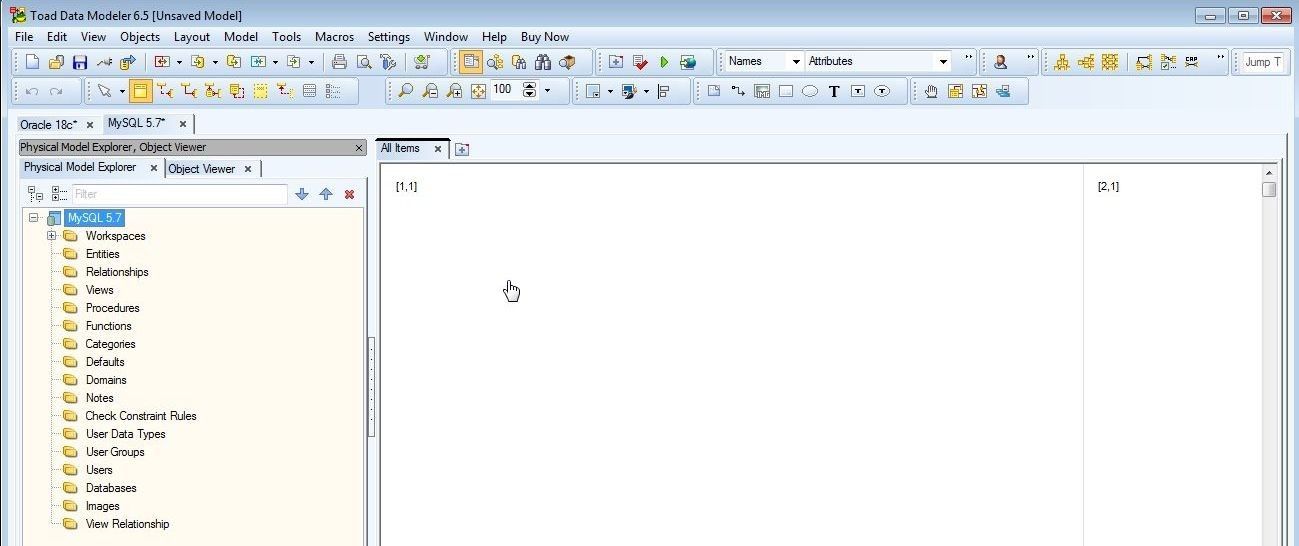Select the Line connector tool icon
1299x546 pixels.
[738, 91]
